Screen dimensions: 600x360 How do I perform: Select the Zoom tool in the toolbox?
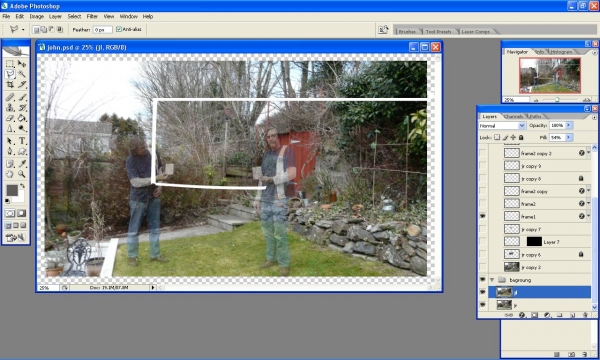(22, 174)
